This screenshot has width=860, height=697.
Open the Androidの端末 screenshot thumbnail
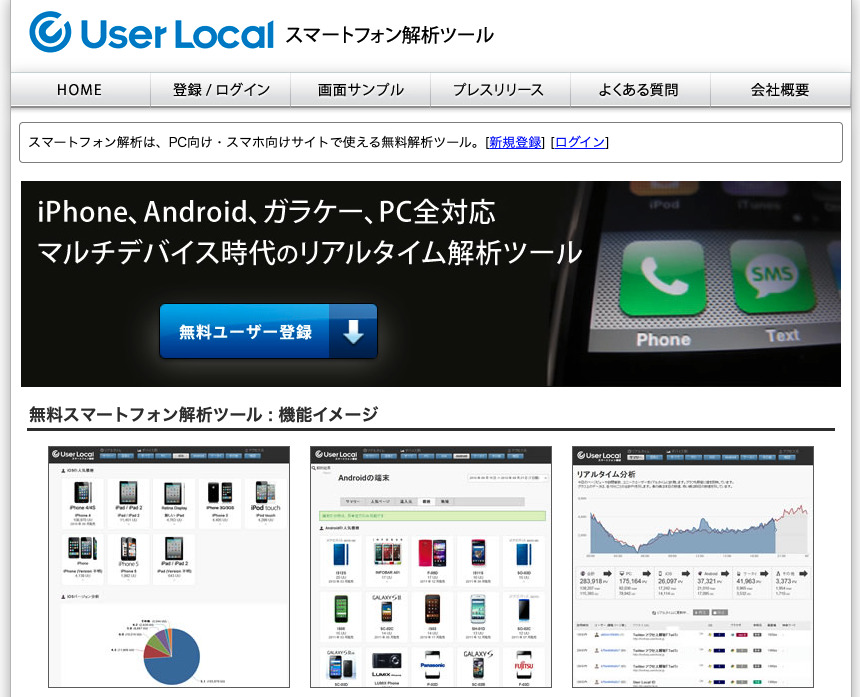click(430, 565)
